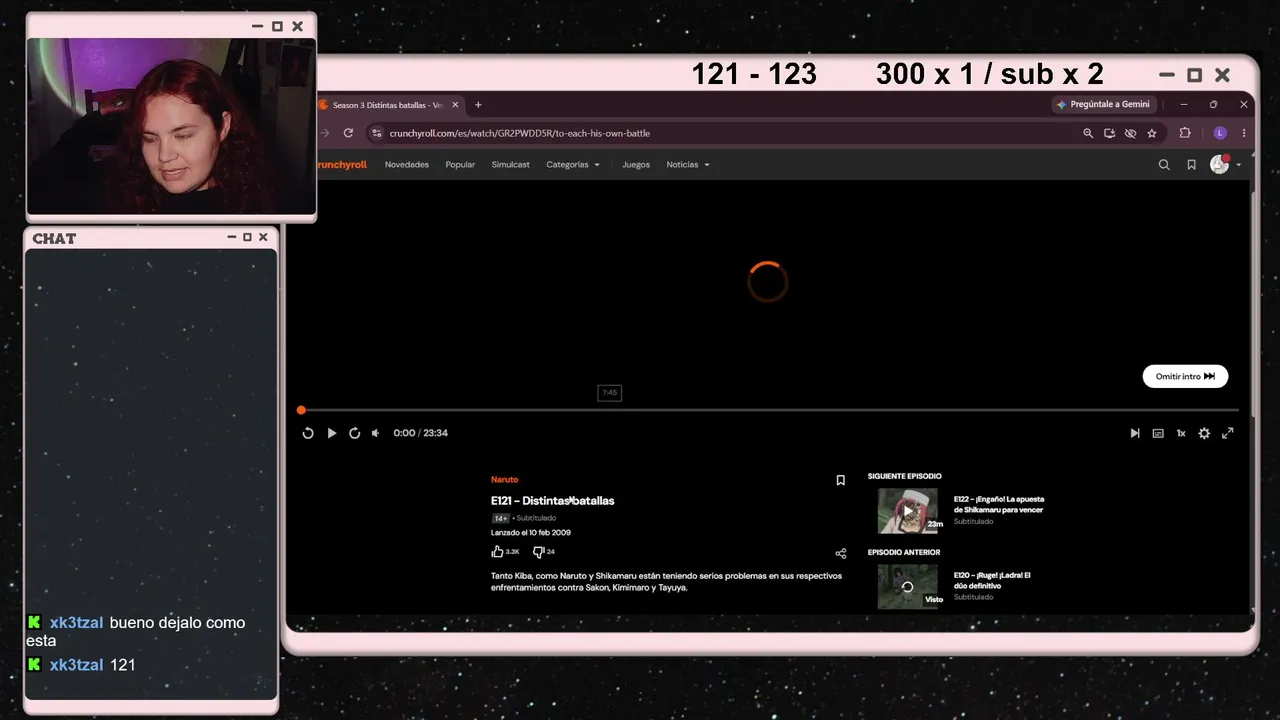Go forward in the browser history
1280x720 pixels.
[x=324, y=133]
